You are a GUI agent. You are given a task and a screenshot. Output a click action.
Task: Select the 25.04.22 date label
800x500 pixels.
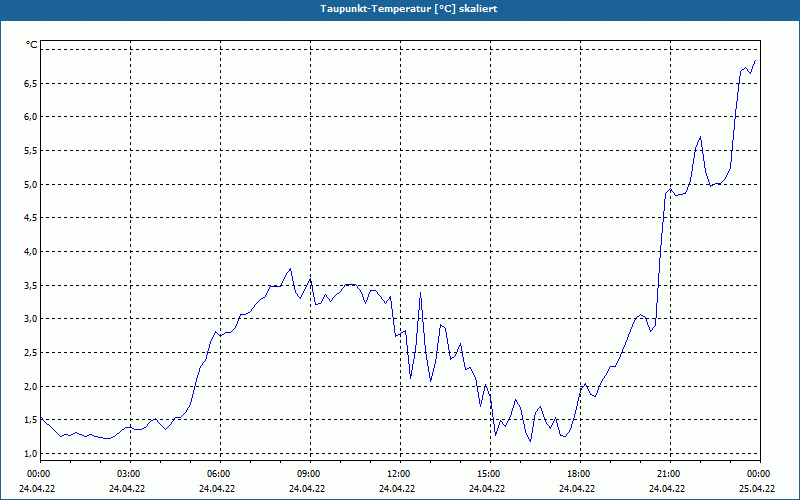coord(757,488)
